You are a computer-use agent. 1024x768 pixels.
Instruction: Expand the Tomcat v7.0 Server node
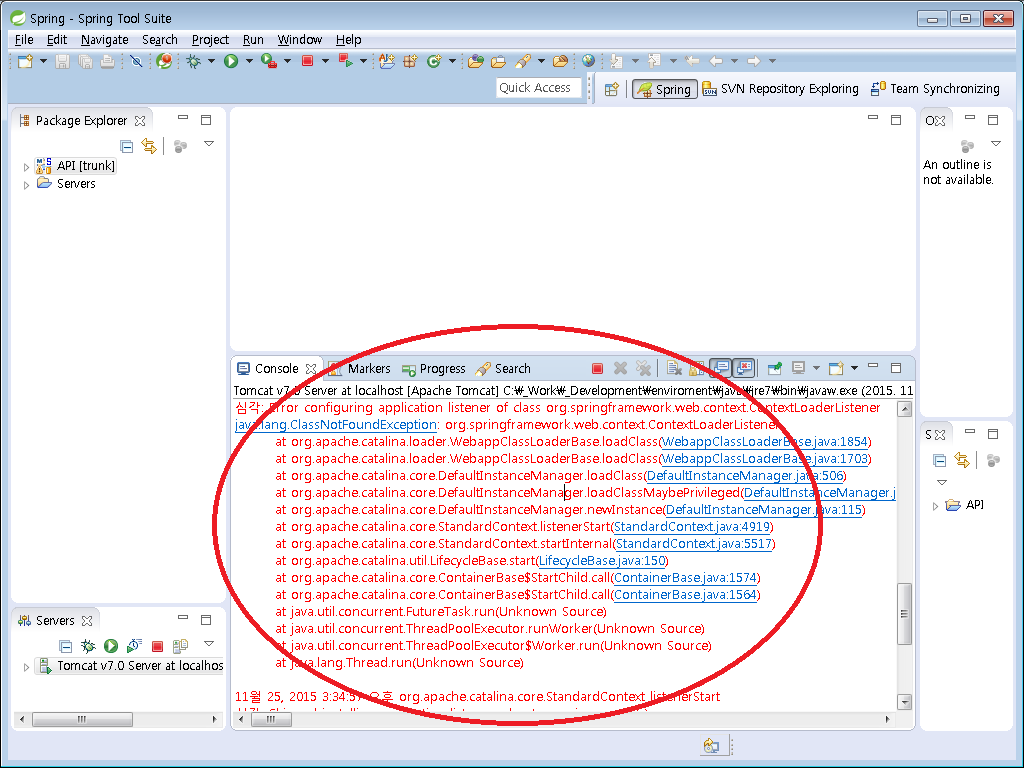[x=26, y=667]
